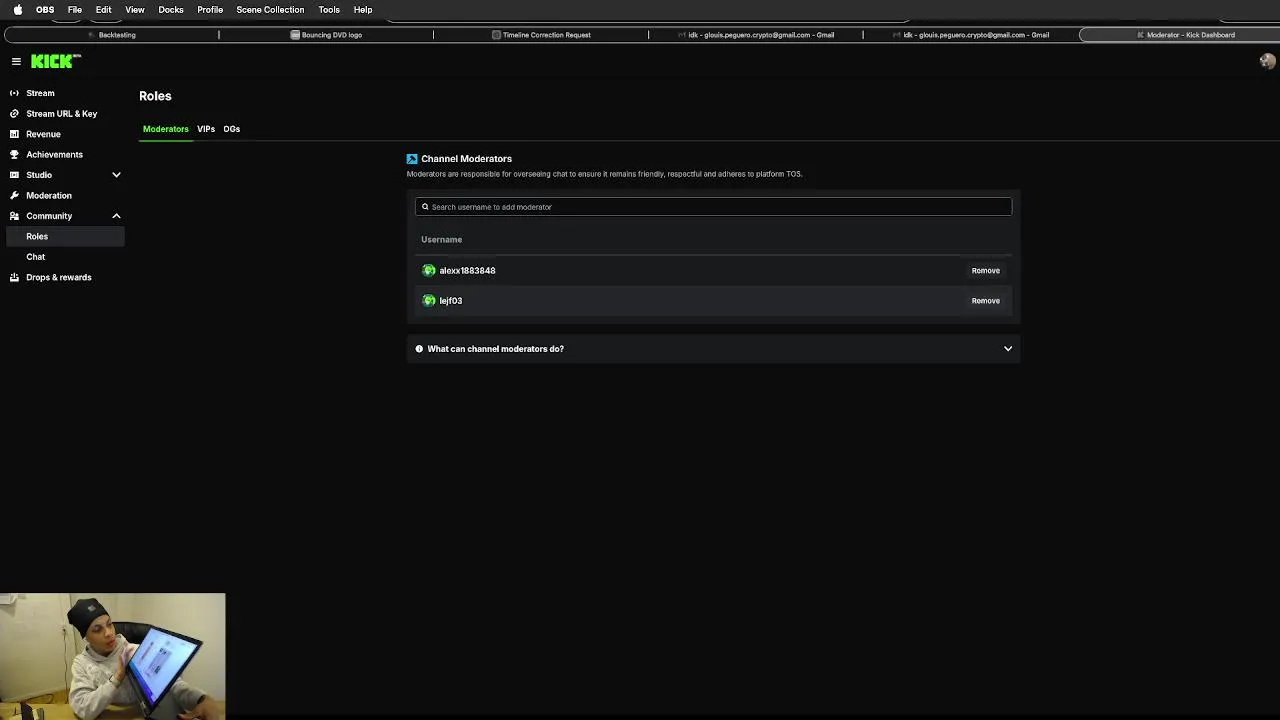Viewport: 1280px width, 720px height.
Task: Click the lejf03 username
Action: click(x=451, y=301)
